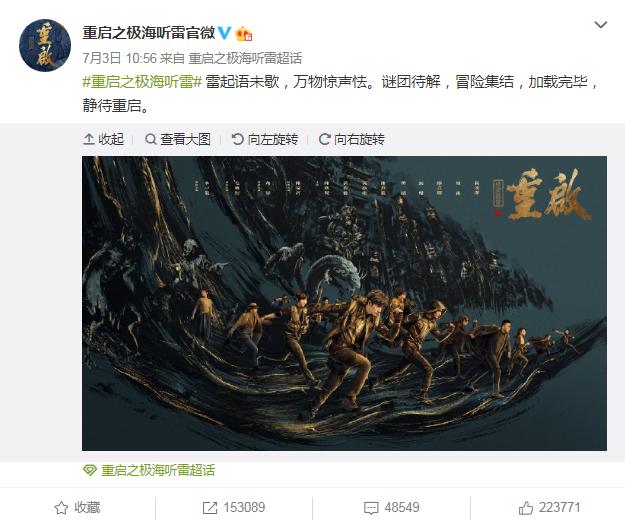This screenshot has height=524, width=625.
Task: Open the 7月3日 10:56 timestamp link
Action: click(120, 58)
